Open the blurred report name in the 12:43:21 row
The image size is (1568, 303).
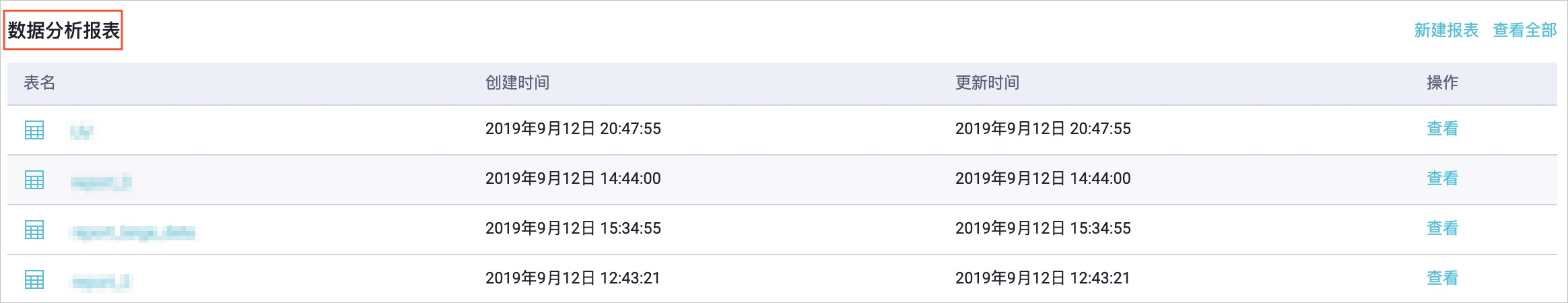tap(101, 282)
